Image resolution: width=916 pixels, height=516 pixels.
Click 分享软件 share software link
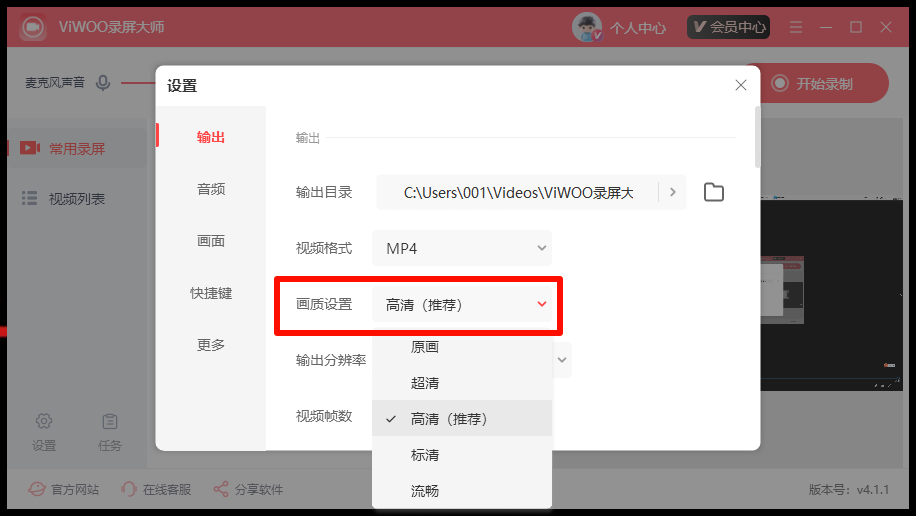(x=248, y=489)
